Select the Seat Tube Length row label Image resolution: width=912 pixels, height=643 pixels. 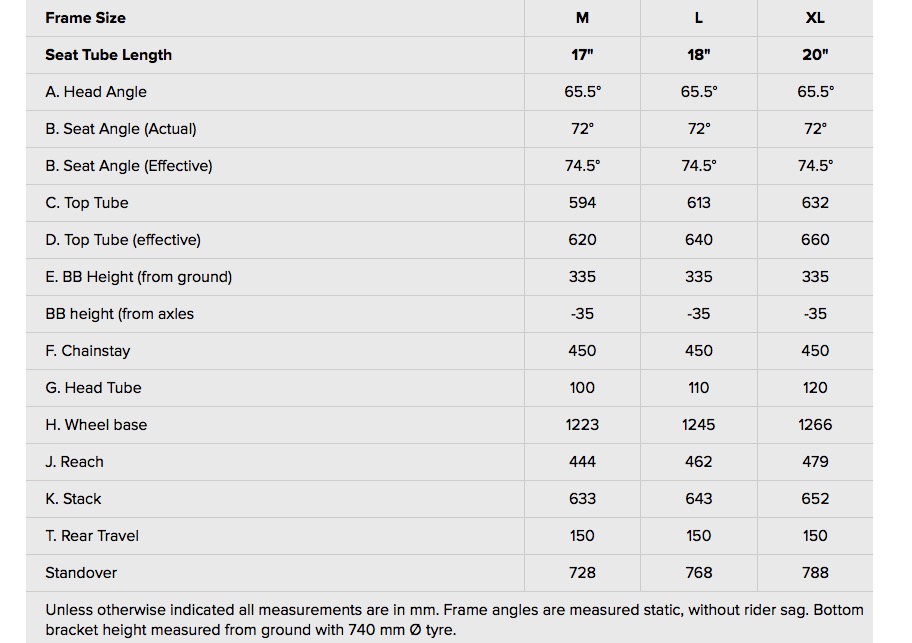click(108, 55)
